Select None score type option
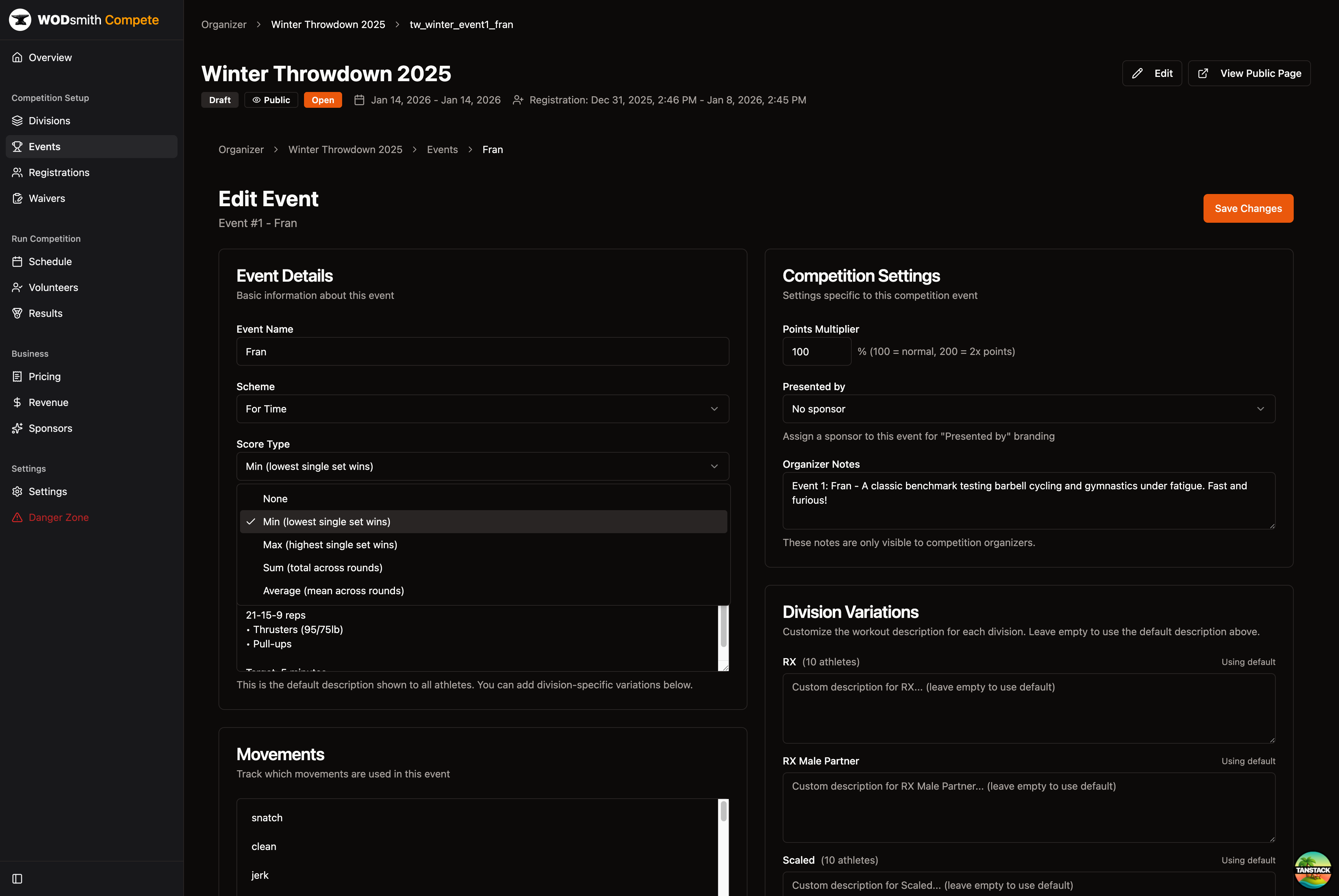Image resolution: width=1339 pixels, height=896 pixels. point(483,499)
